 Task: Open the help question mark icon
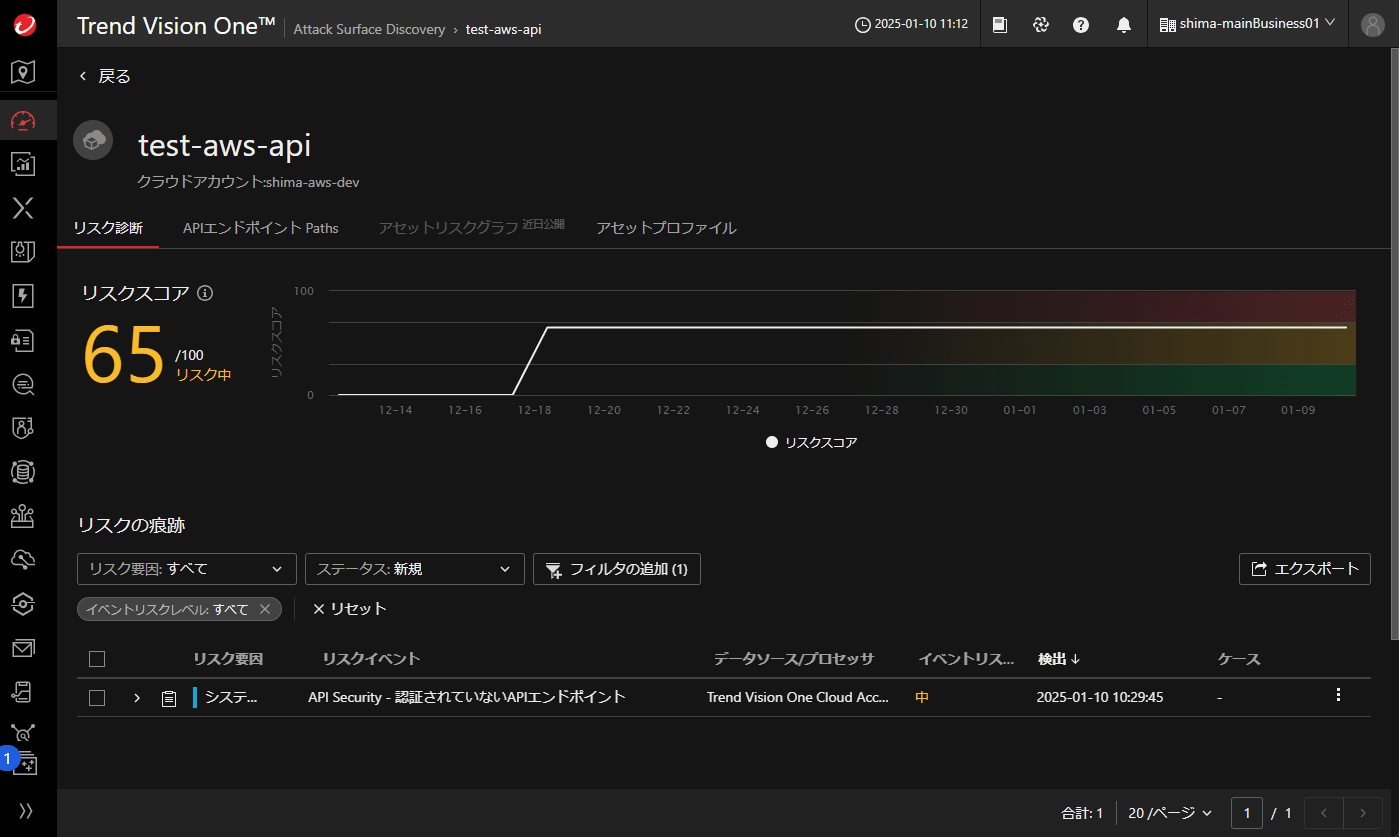[1081, 25]
